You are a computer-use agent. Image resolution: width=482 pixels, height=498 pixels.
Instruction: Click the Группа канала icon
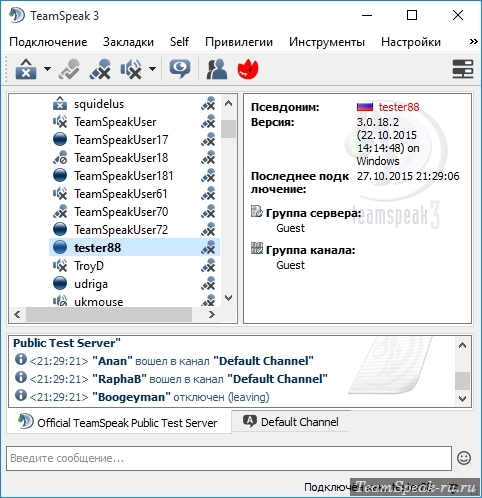click(257, 248)
